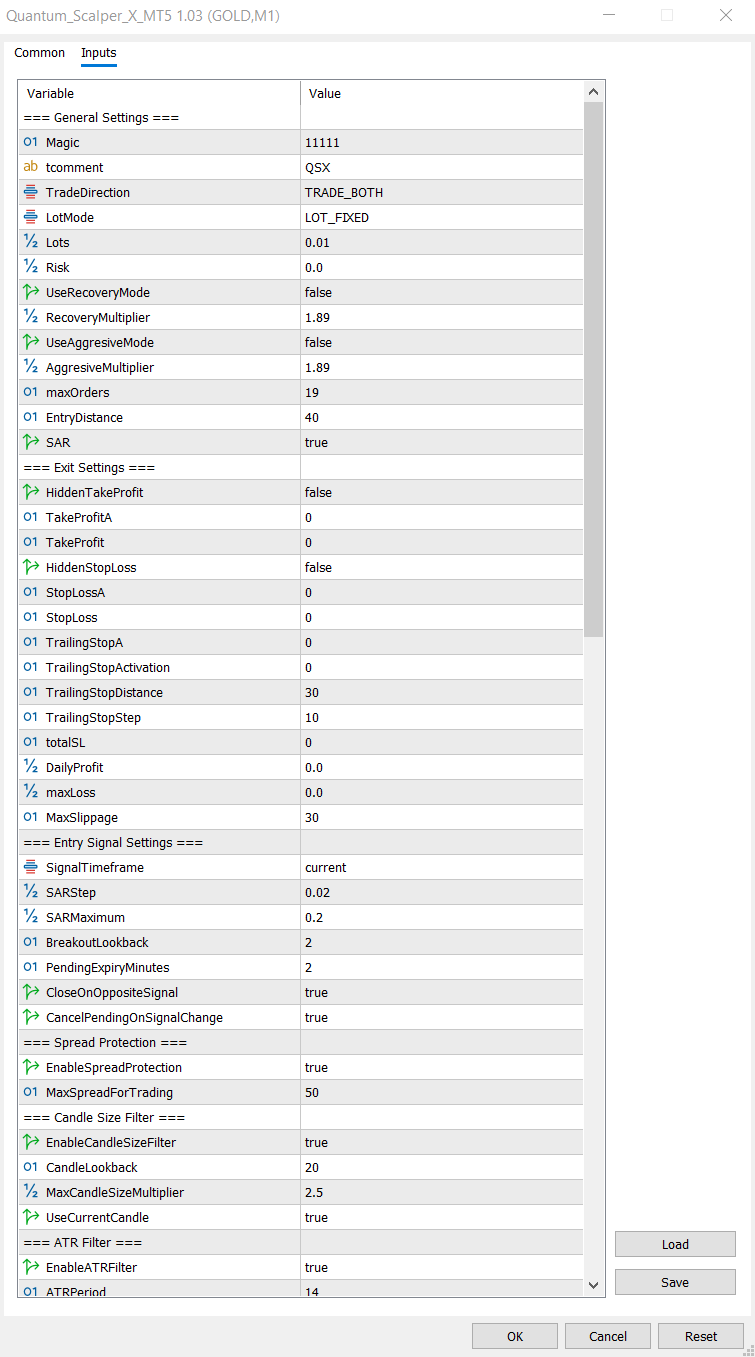The height and width of the screenshot is (1357, 755).
Task: Click the boolean icon beside UseRecoveryMode
Action: [x=30, y=293]
